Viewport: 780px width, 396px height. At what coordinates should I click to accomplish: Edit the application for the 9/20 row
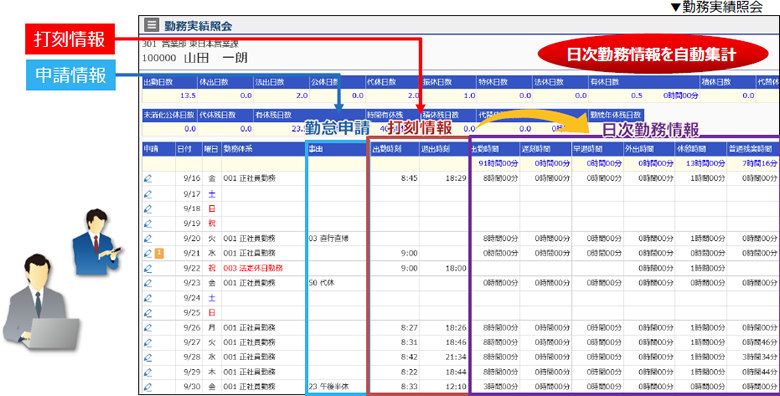148,238
